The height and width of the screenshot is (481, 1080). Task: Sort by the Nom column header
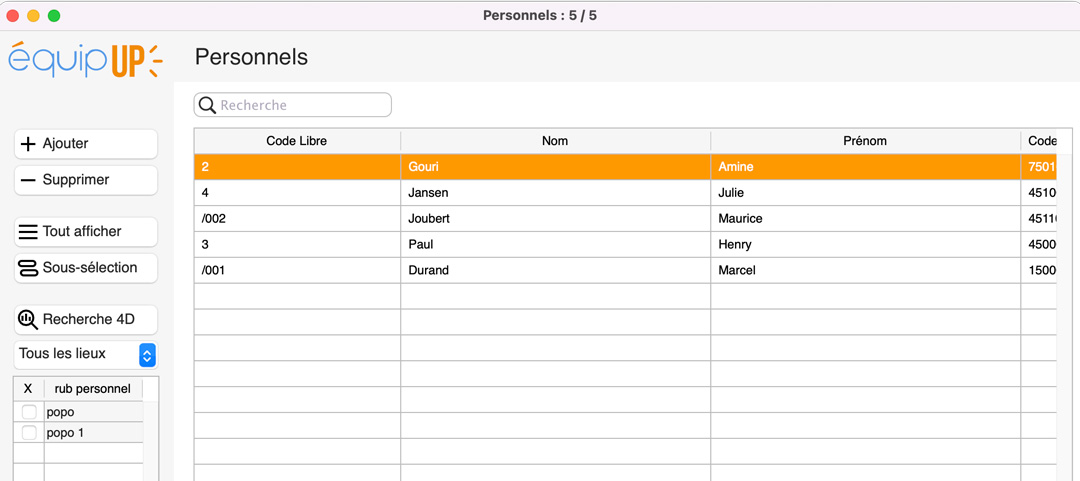(555, 141)
